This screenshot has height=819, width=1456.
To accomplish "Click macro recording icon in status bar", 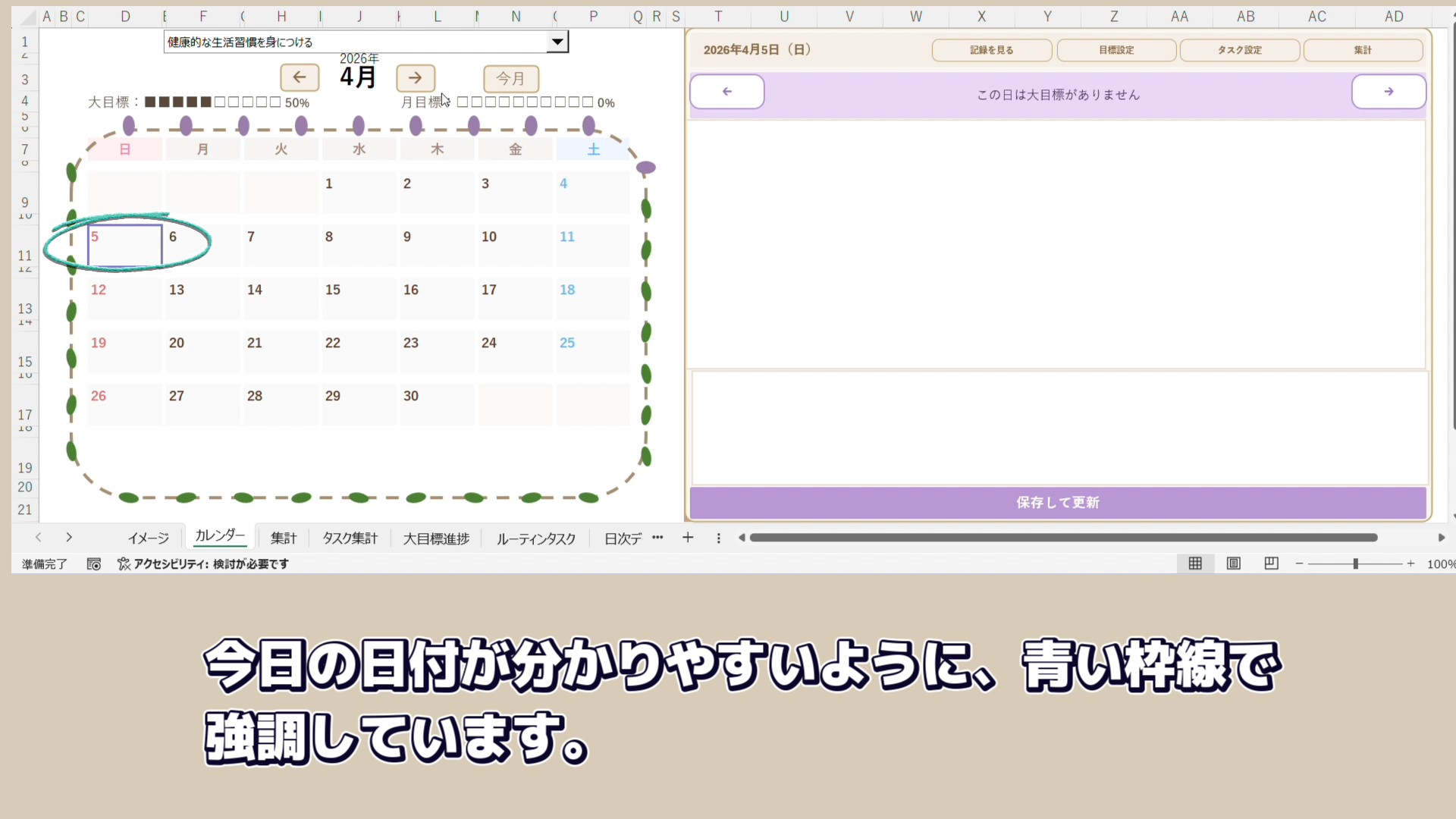I will point(94,564).
